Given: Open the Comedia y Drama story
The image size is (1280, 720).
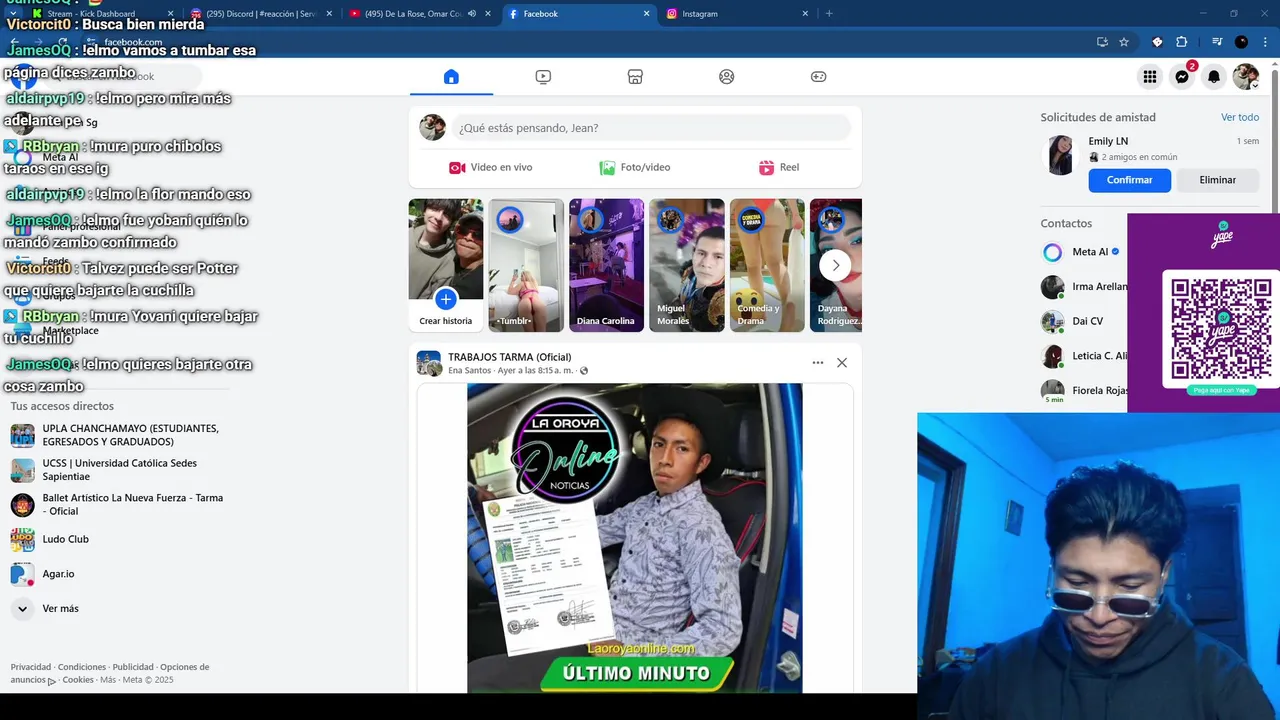Looking at the screenshot, I should 767,265.
